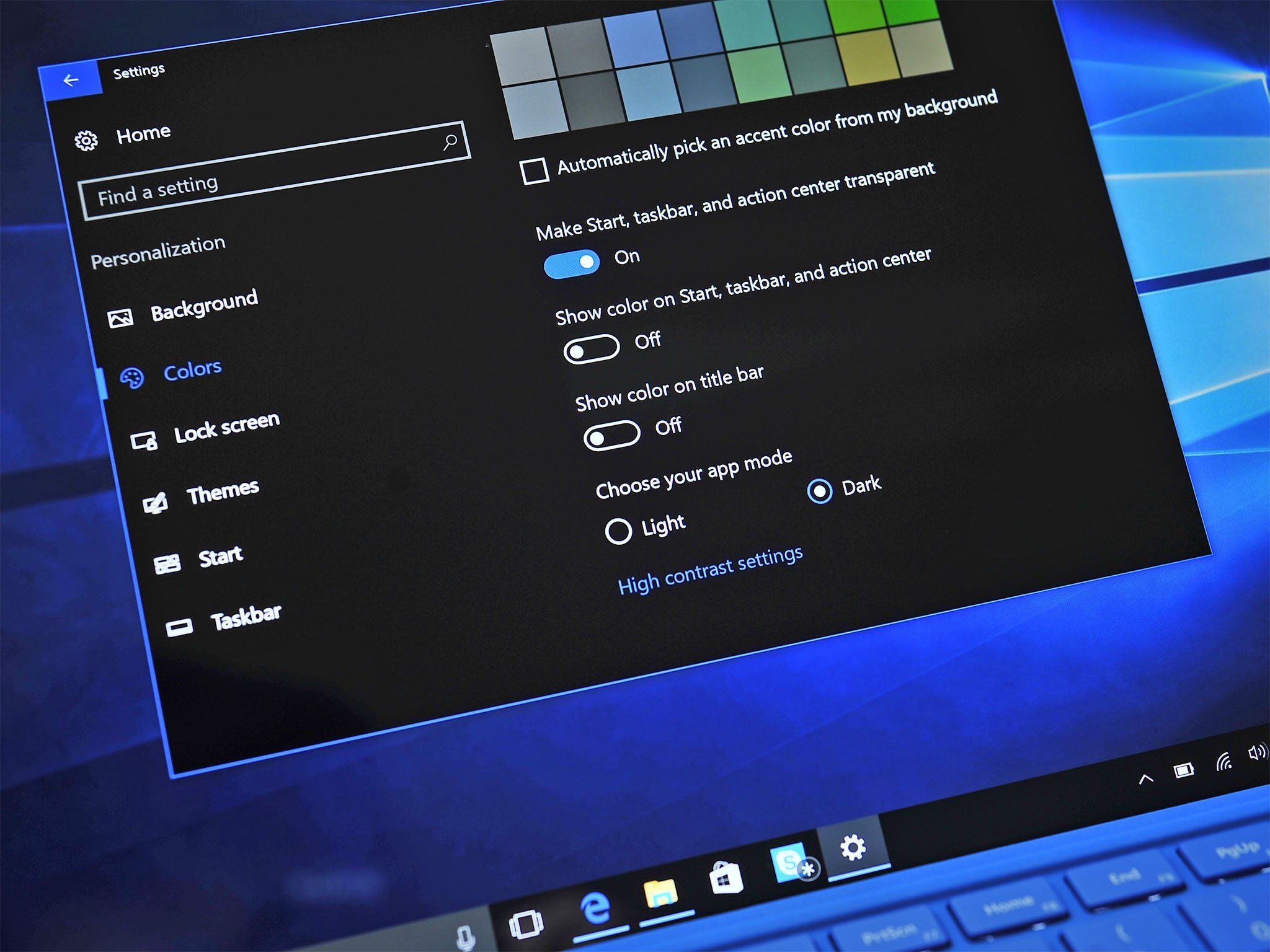This screenshot has width=1270, height=952.
Task: Open Home via the gear icon
Action: pyautogui.click(x=86, y=141)
